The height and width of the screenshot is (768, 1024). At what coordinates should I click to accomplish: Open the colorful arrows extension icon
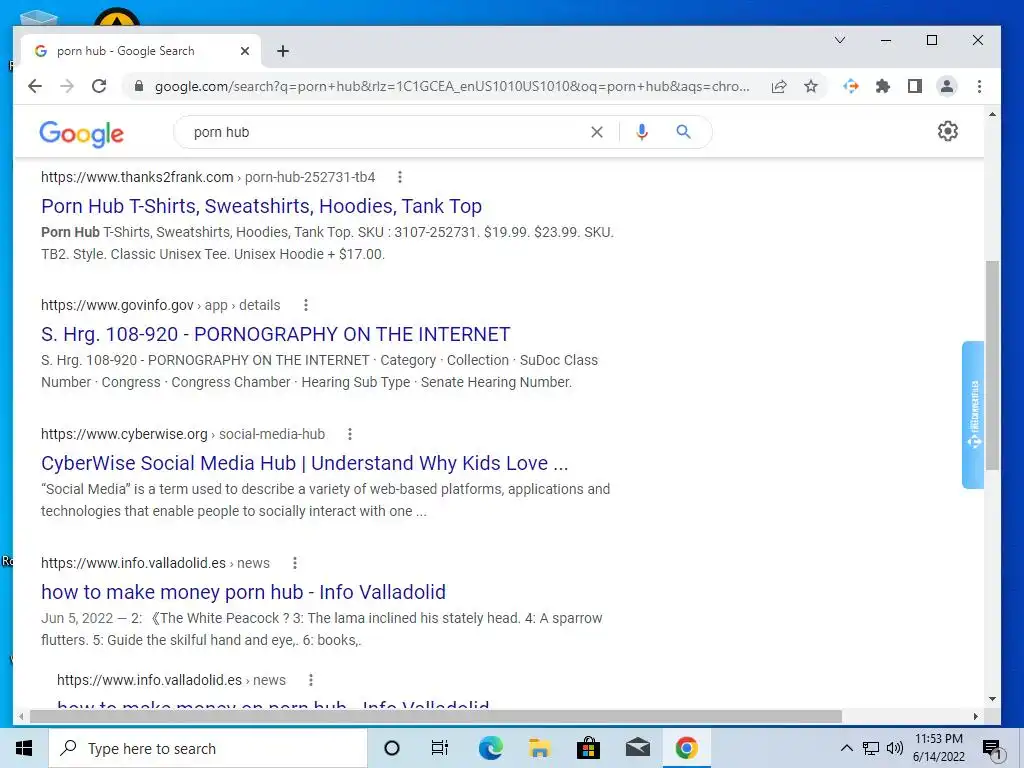(850, 86)
